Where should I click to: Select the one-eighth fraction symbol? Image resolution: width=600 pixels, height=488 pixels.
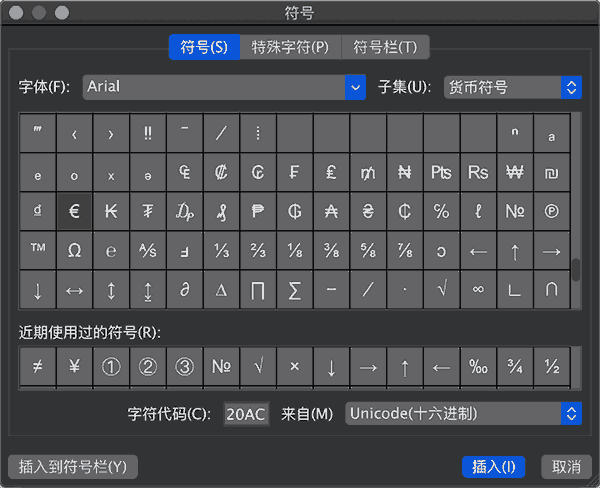coord(295,251)
